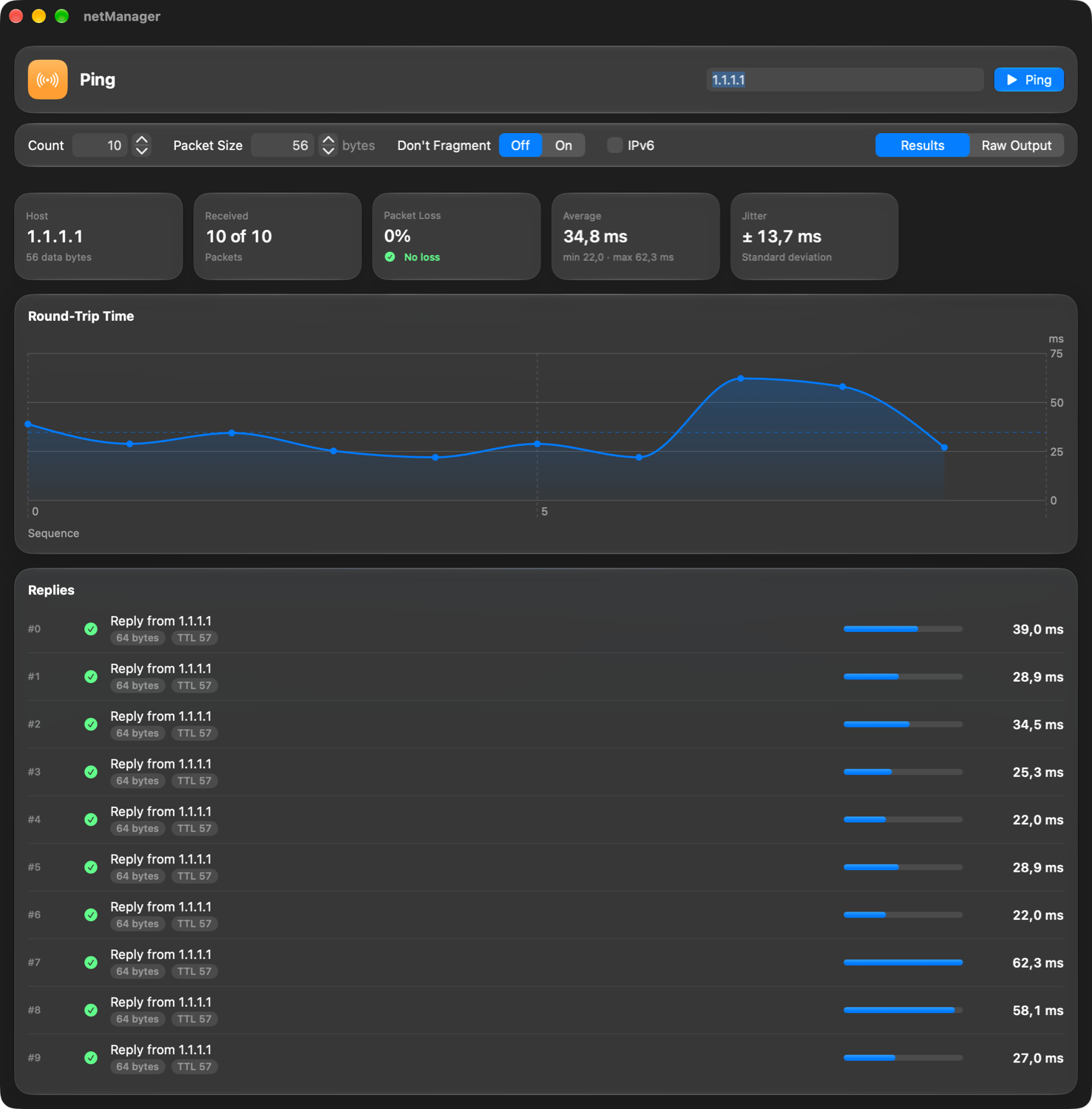
Task: Click the Round-Trip Time heading
Action: tap(81, 316)
